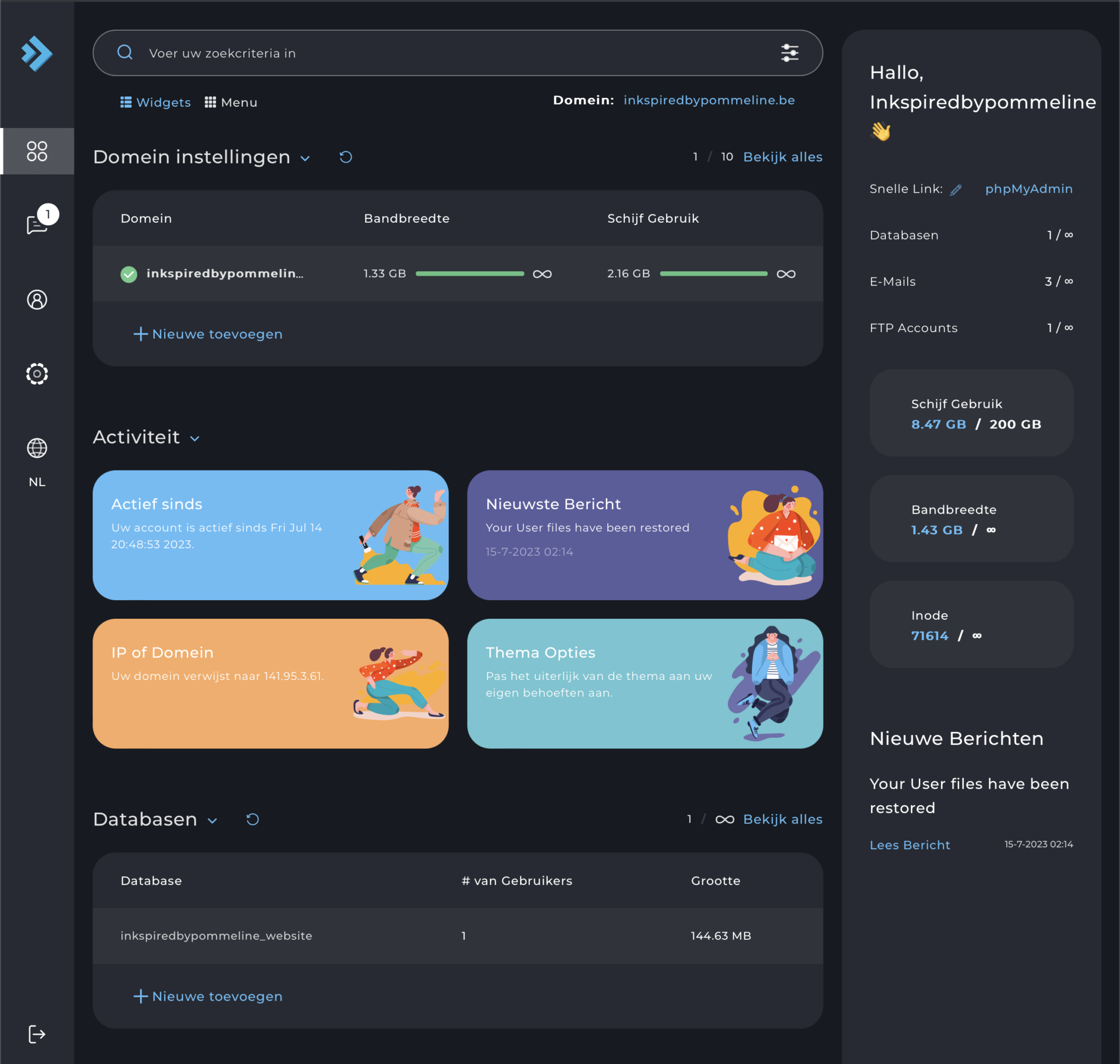Open phpMyAdmin via Snelle Link
1120x1064 pixels.
point(1029,189)
